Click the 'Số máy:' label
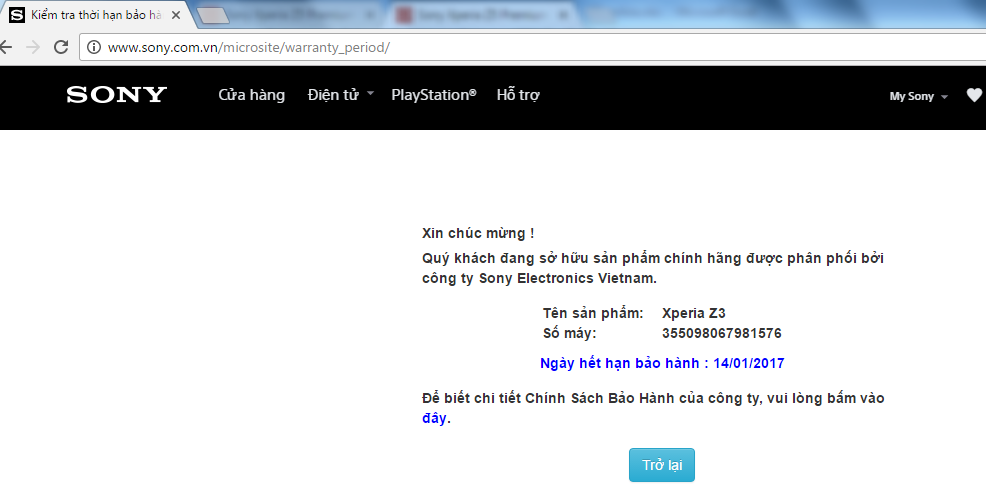 [570, 333]
